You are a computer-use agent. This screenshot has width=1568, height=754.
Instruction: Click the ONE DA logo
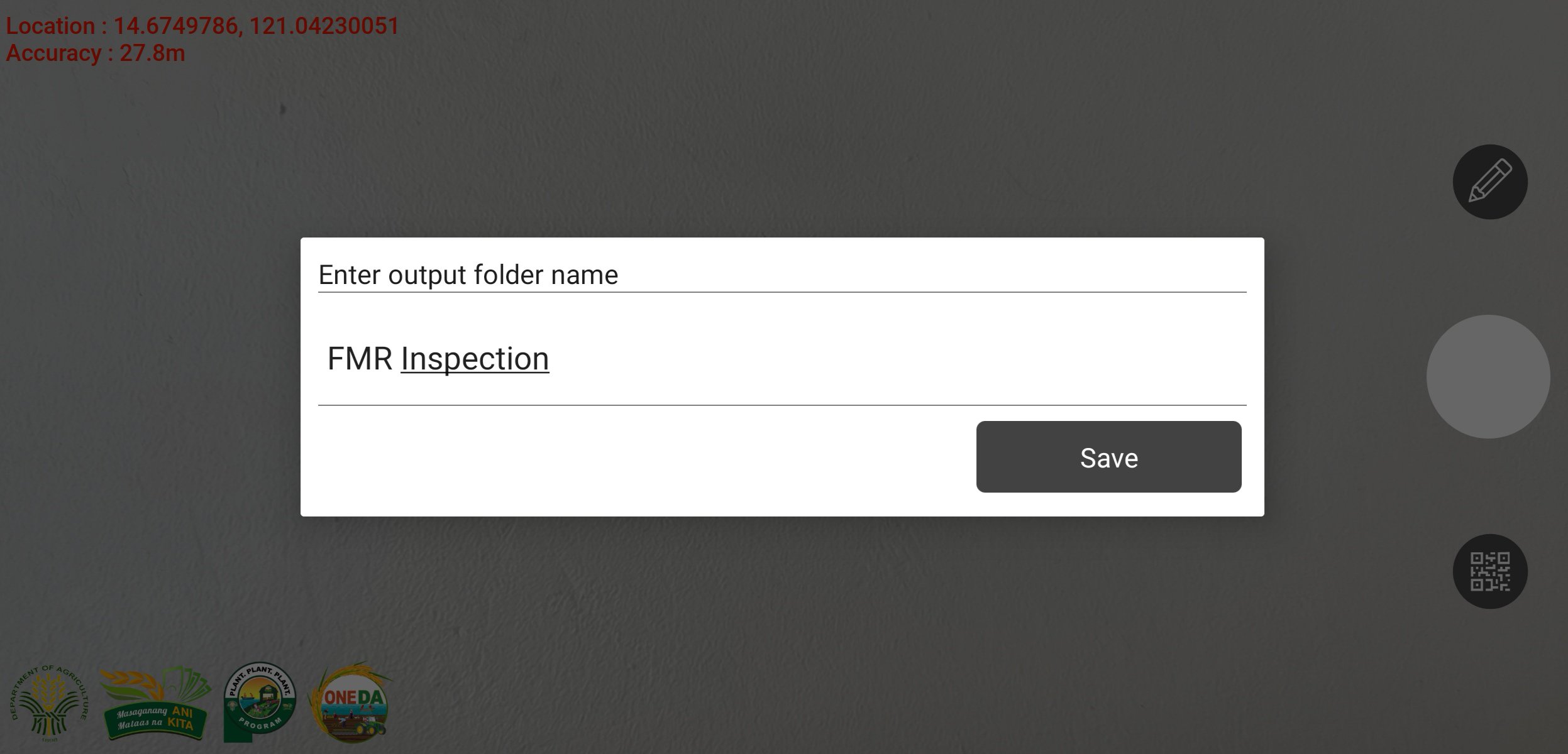click(351, 702)
